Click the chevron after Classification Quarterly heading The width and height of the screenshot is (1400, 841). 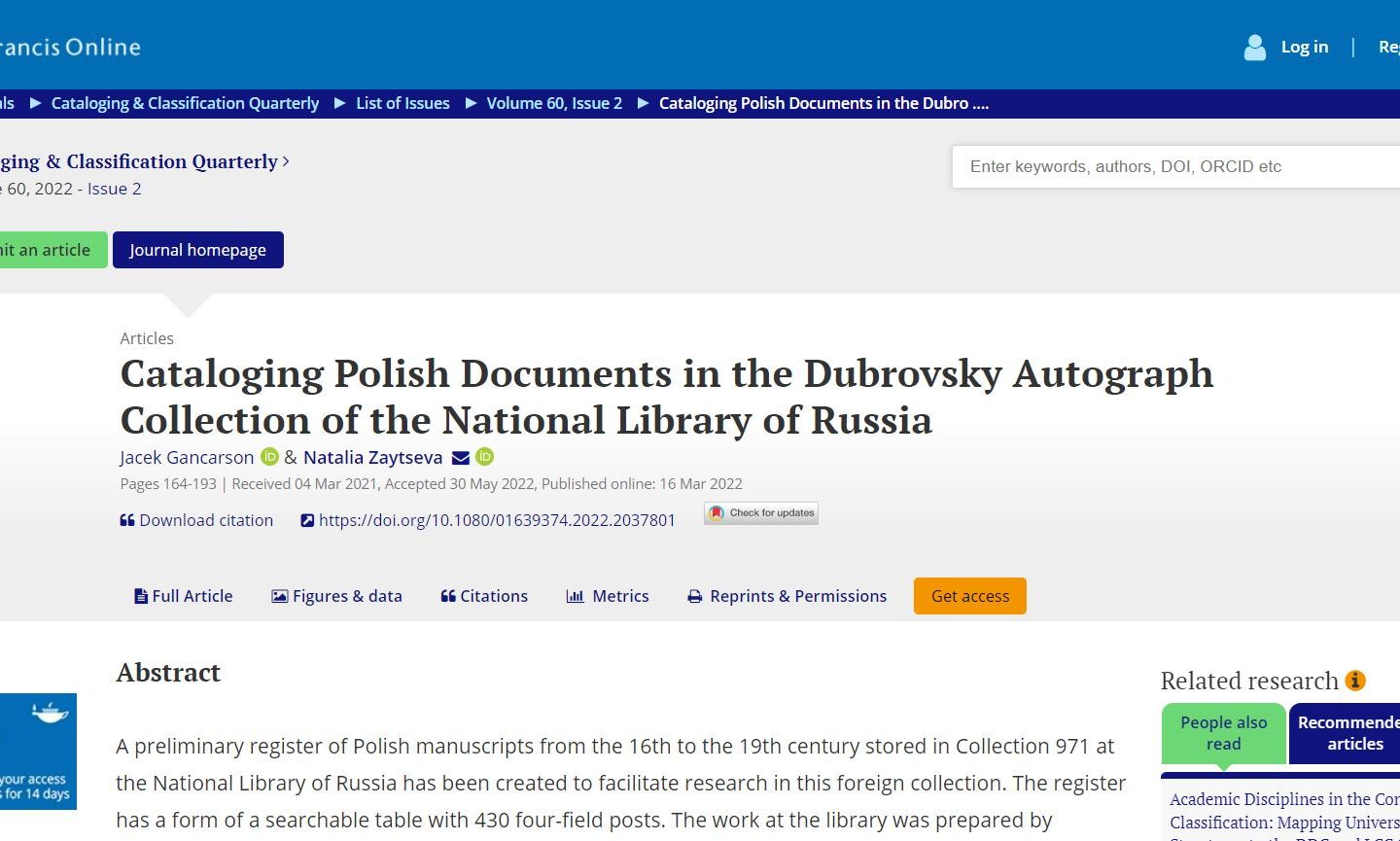pos(285,161)
